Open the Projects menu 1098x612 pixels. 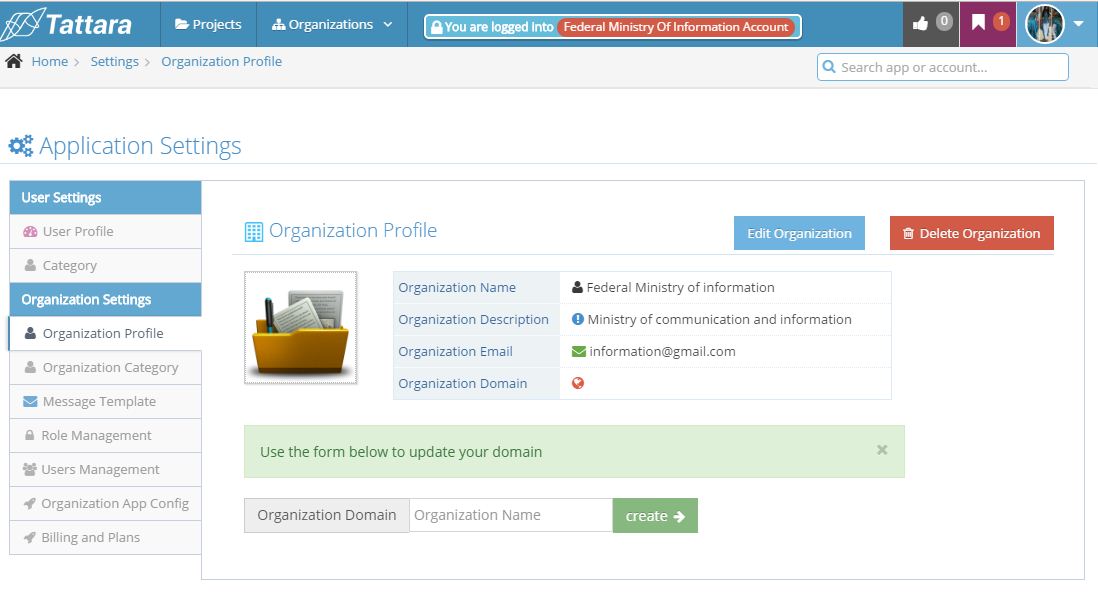[x=208, y=25]
